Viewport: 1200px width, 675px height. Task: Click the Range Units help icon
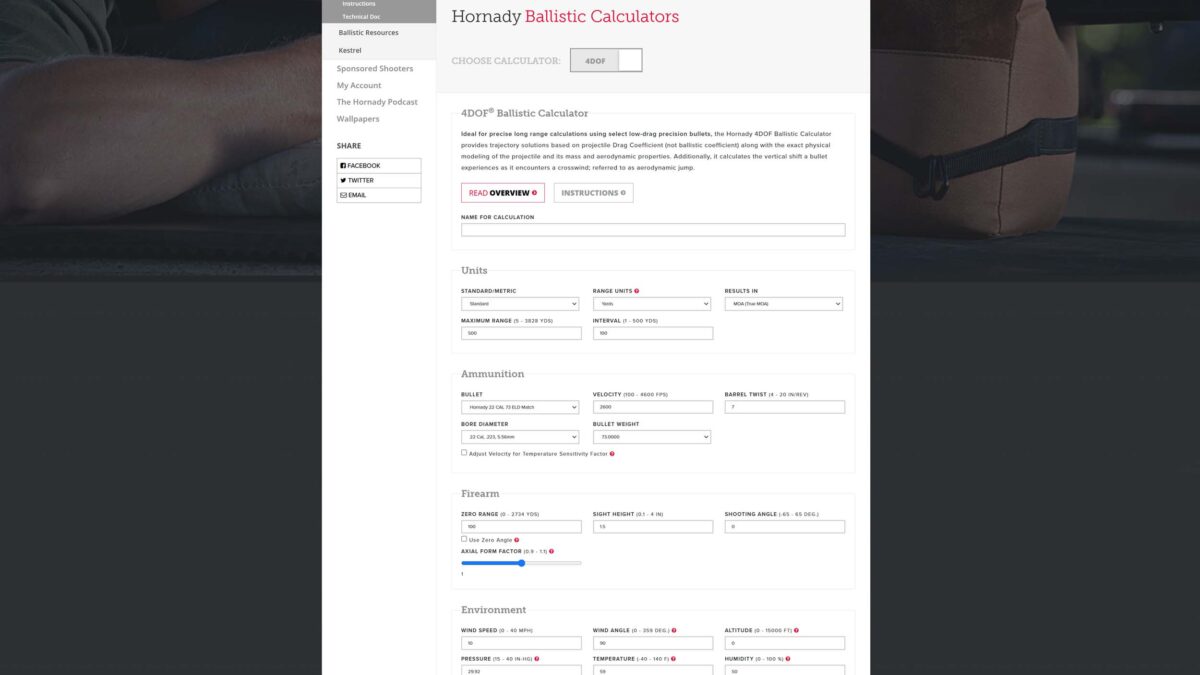(636, 291)
